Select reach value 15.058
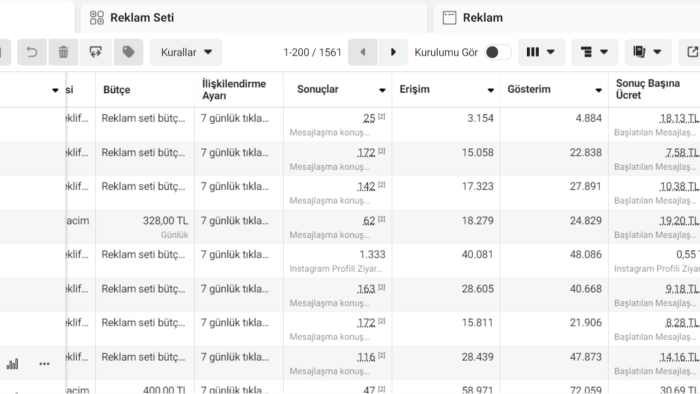Viewport: 700px width, 394px height. 478,153
